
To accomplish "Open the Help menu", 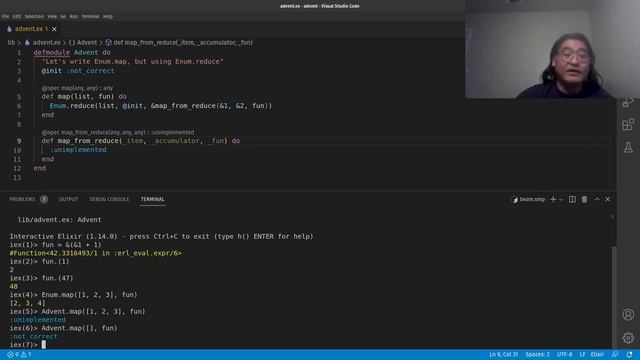I will (x=108, y=17).
